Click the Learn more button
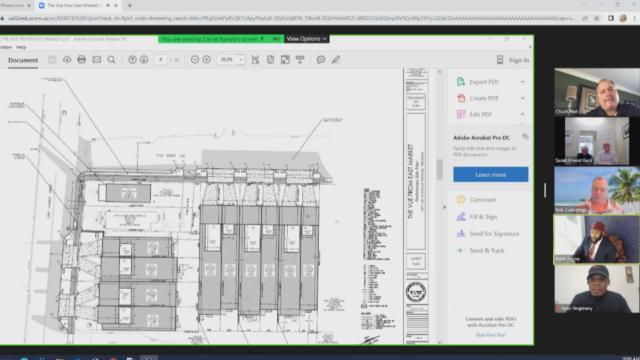Image resolution: width=640 pixels, height=360 pixels. point(490,174)
